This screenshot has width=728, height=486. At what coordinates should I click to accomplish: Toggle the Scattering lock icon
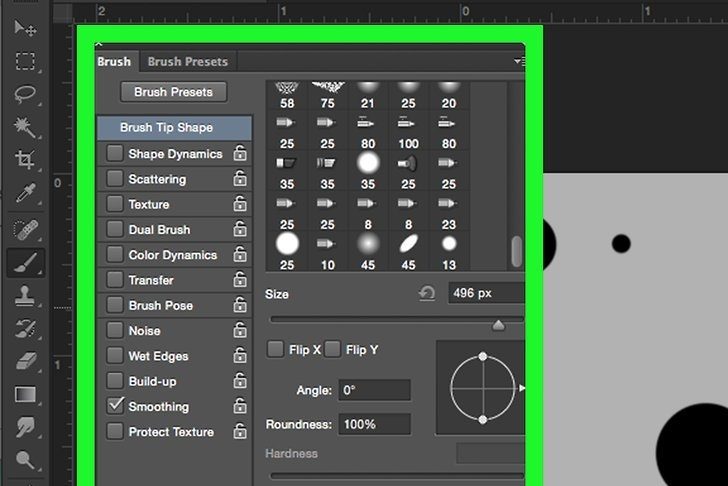[240, 179]
